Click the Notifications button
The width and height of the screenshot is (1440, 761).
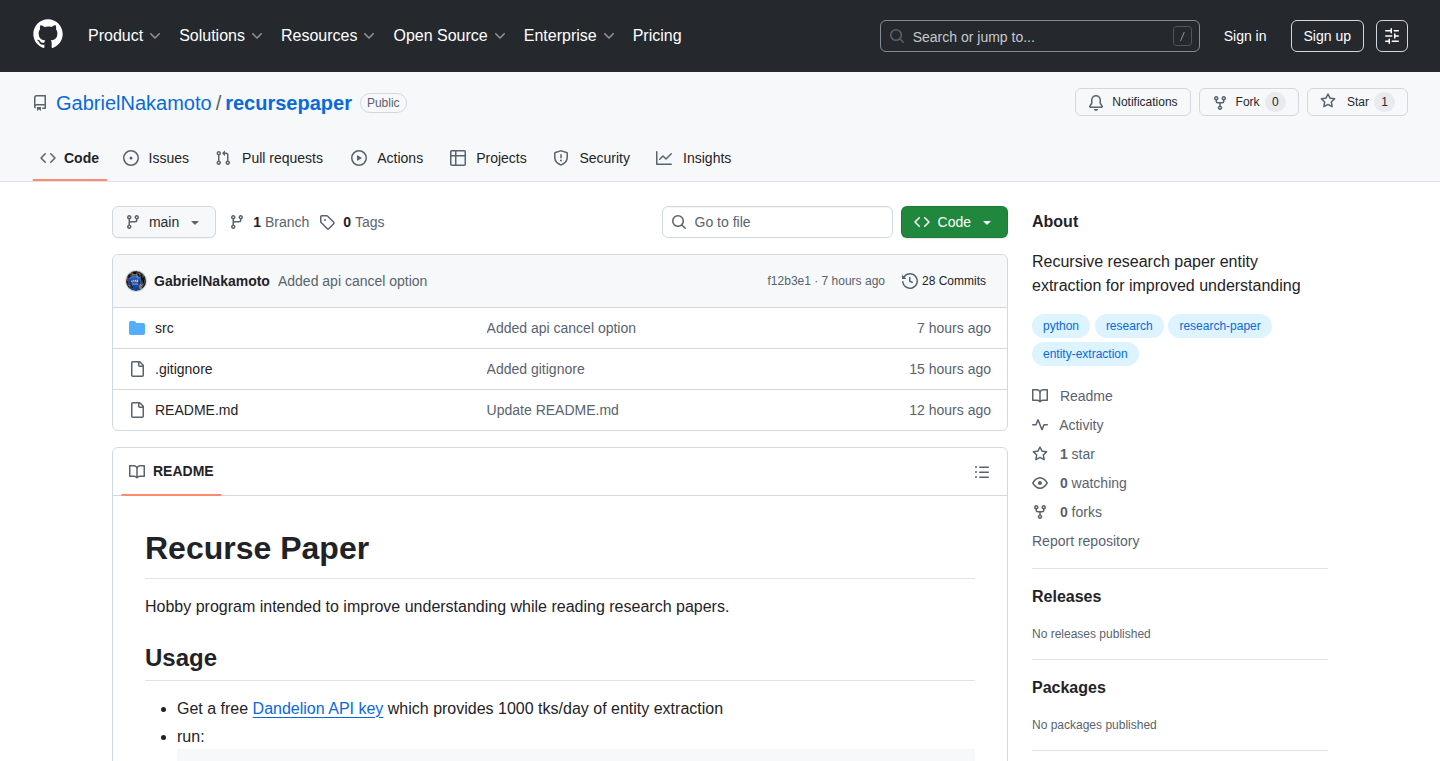pos(1133,102)
